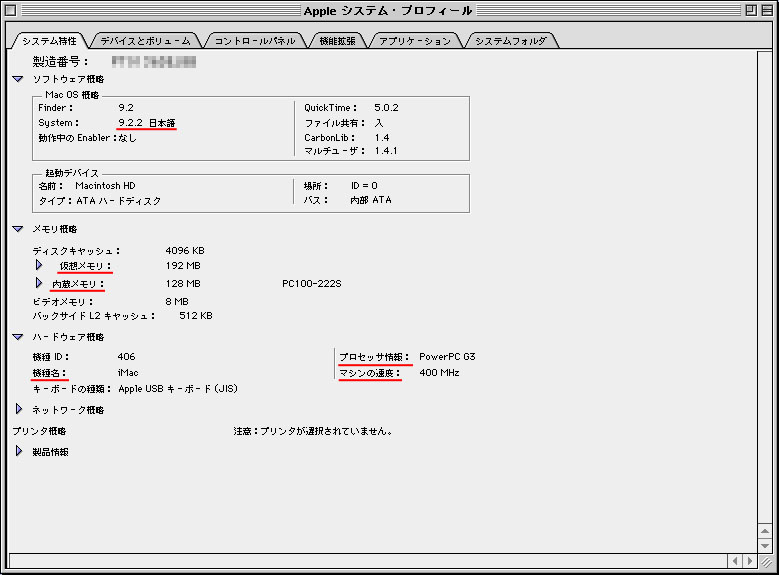This screenshot has width=779, height=575.
Task: Collapse the ハードウェア概略 section triangle
Action: coord(18,337)
